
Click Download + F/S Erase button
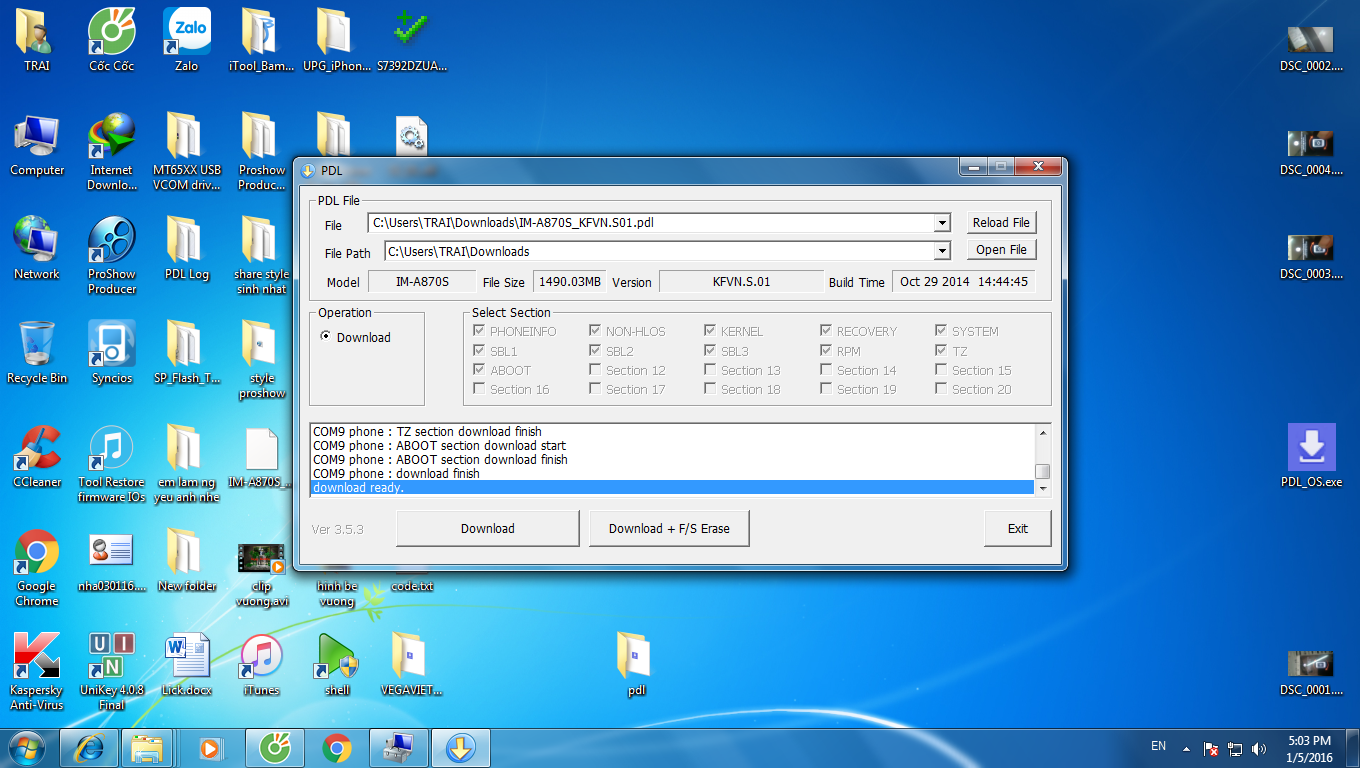tap(669, 528)
